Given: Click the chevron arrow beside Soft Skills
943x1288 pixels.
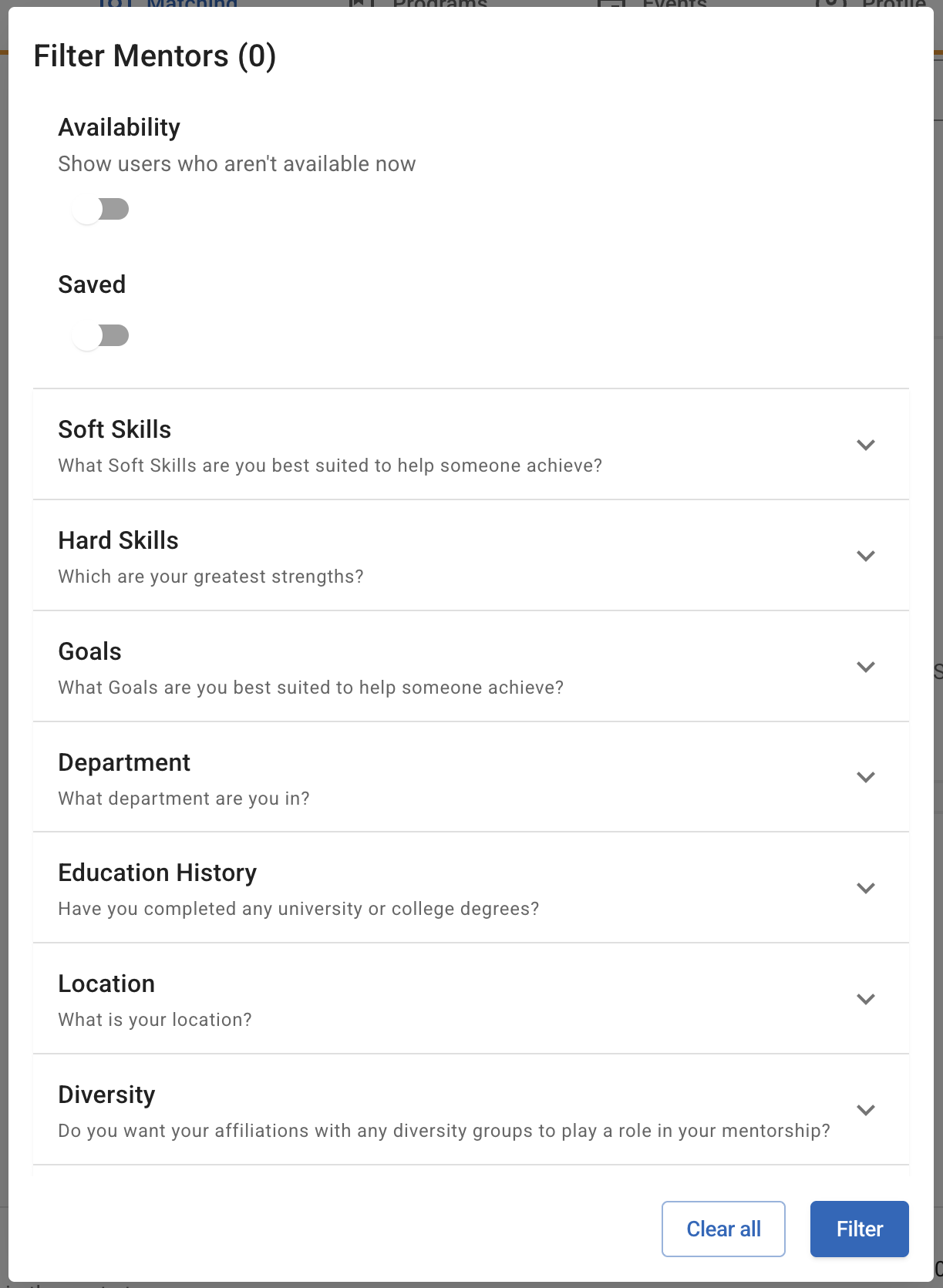Looking at the screenshot, I should coord(865,445).
